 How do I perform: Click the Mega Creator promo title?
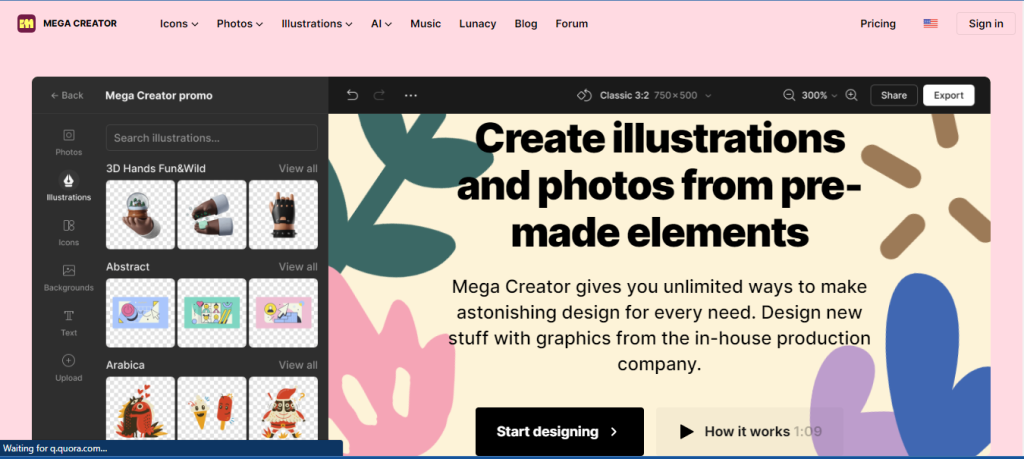159,95
